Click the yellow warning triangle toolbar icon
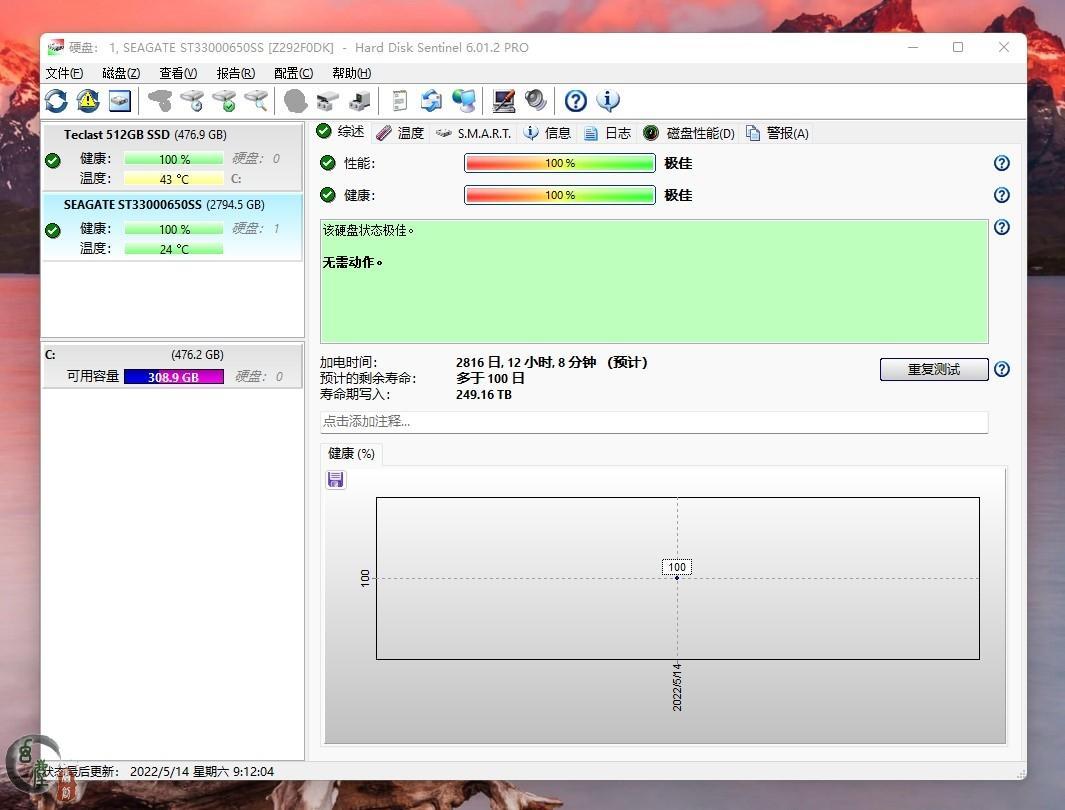This screenshot has width=1065, height=810. coord(88,100)
